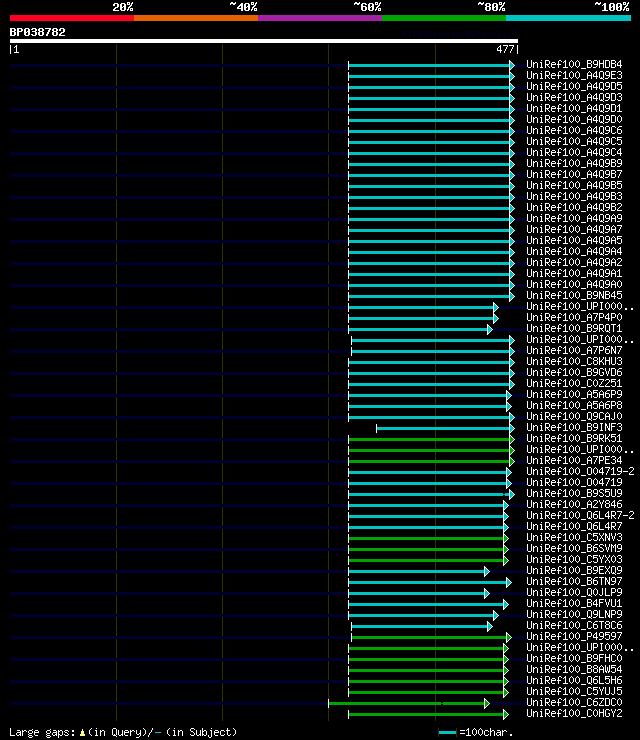Viewport: 640px width, 740px height.
Task: Select the UniRef100_A7PE34 label
Action: click(574, 461)
